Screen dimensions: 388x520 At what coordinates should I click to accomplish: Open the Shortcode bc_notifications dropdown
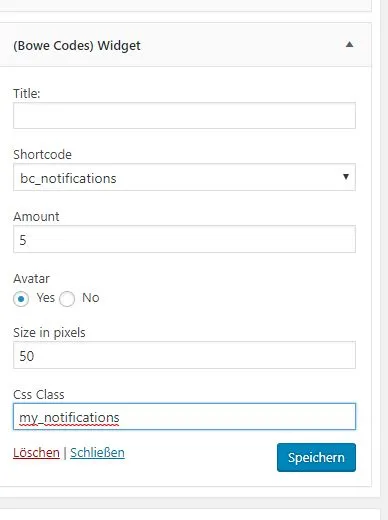184,177
